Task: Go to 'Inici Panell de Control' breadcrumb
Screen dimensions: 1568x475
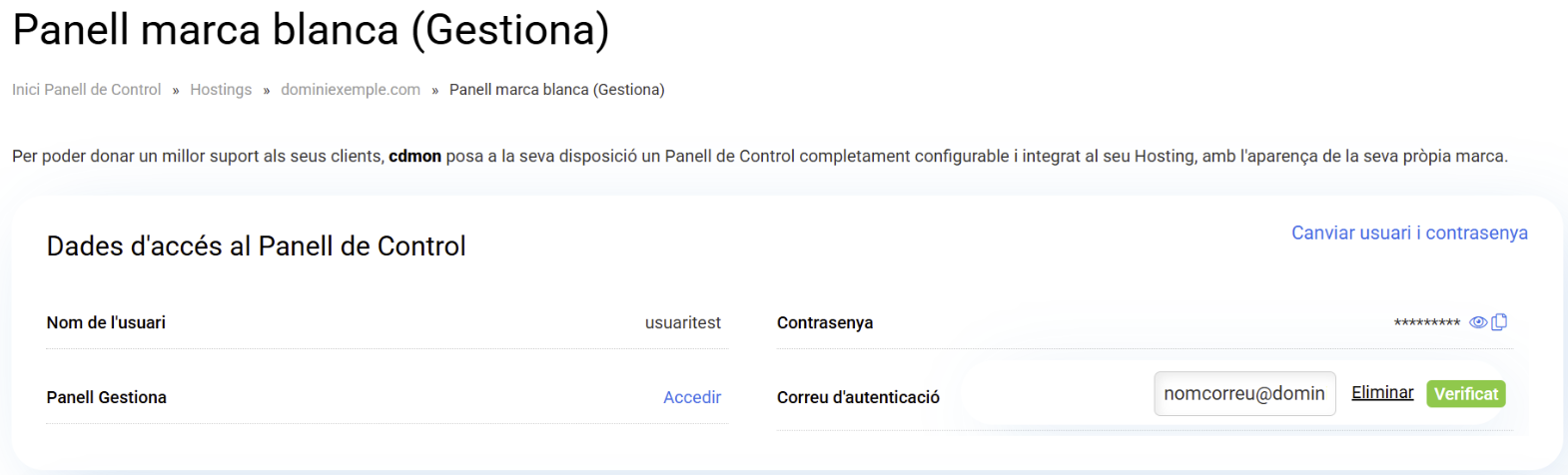Action: (x=86, y=90)
